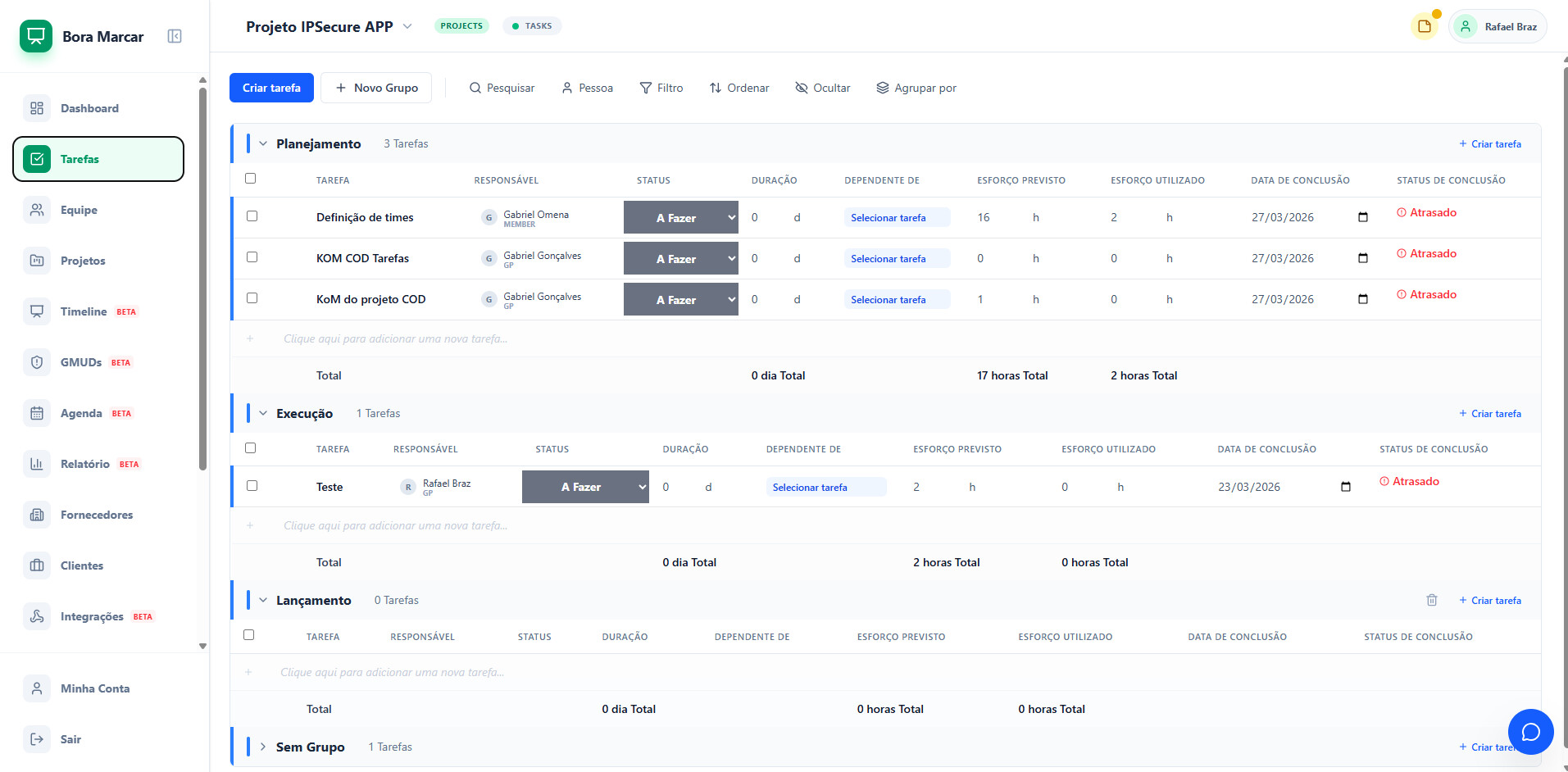Viewport: 1568px width, 772px height.
Task: Open date picker for Definição de times
Action: 1363,217
